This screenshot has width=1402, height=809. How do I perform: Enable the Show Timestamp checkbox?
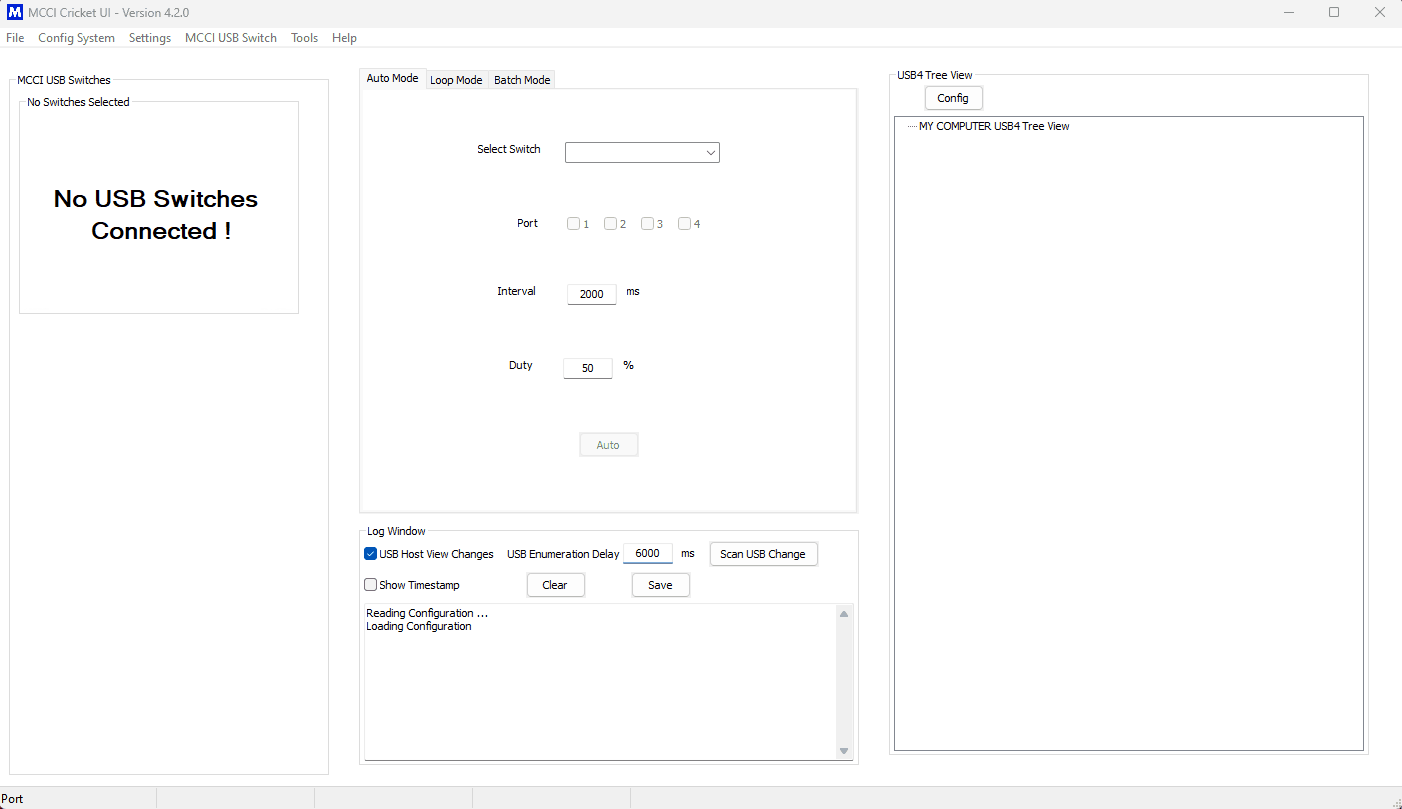[371, 585]
